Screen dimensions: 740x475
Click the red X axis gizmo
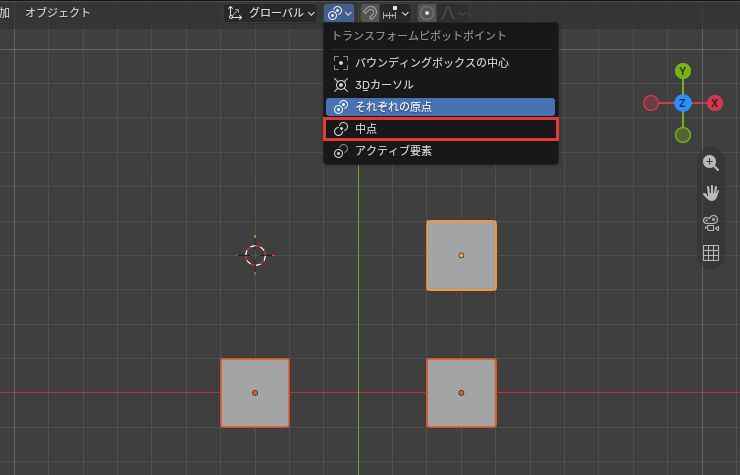715,103
